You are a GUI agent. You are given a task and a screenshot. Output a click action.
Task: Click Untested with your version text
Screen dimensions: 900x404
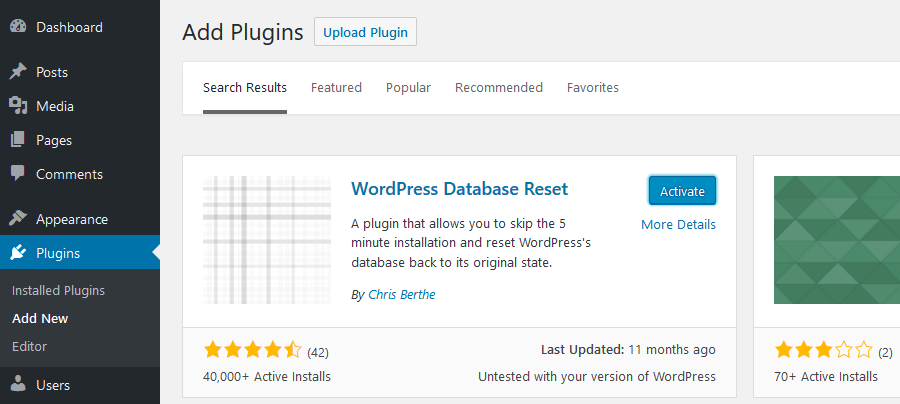[597, 376]
